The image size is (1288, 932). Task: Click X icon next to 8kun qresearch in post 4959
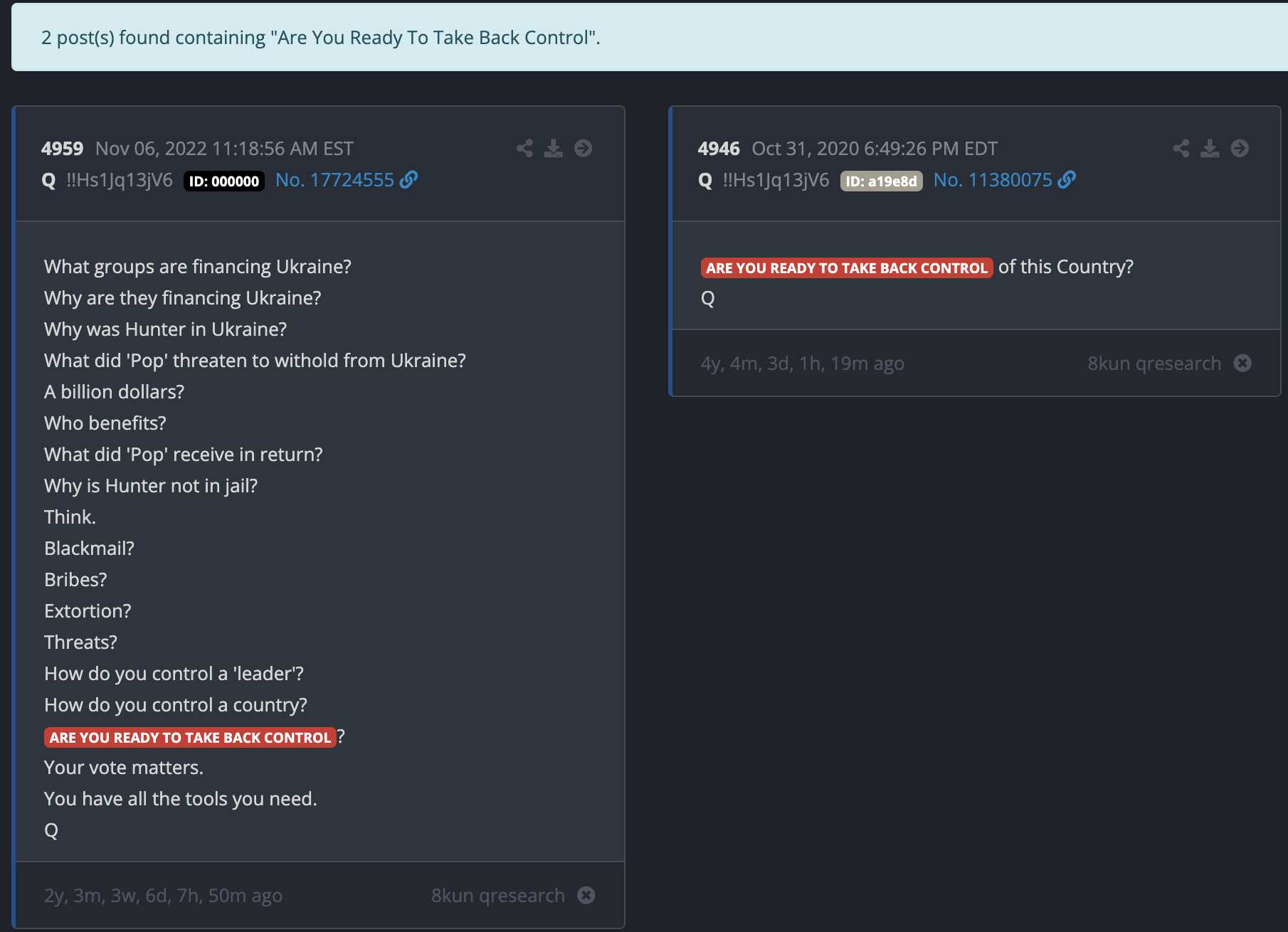[x=586, y=895]
